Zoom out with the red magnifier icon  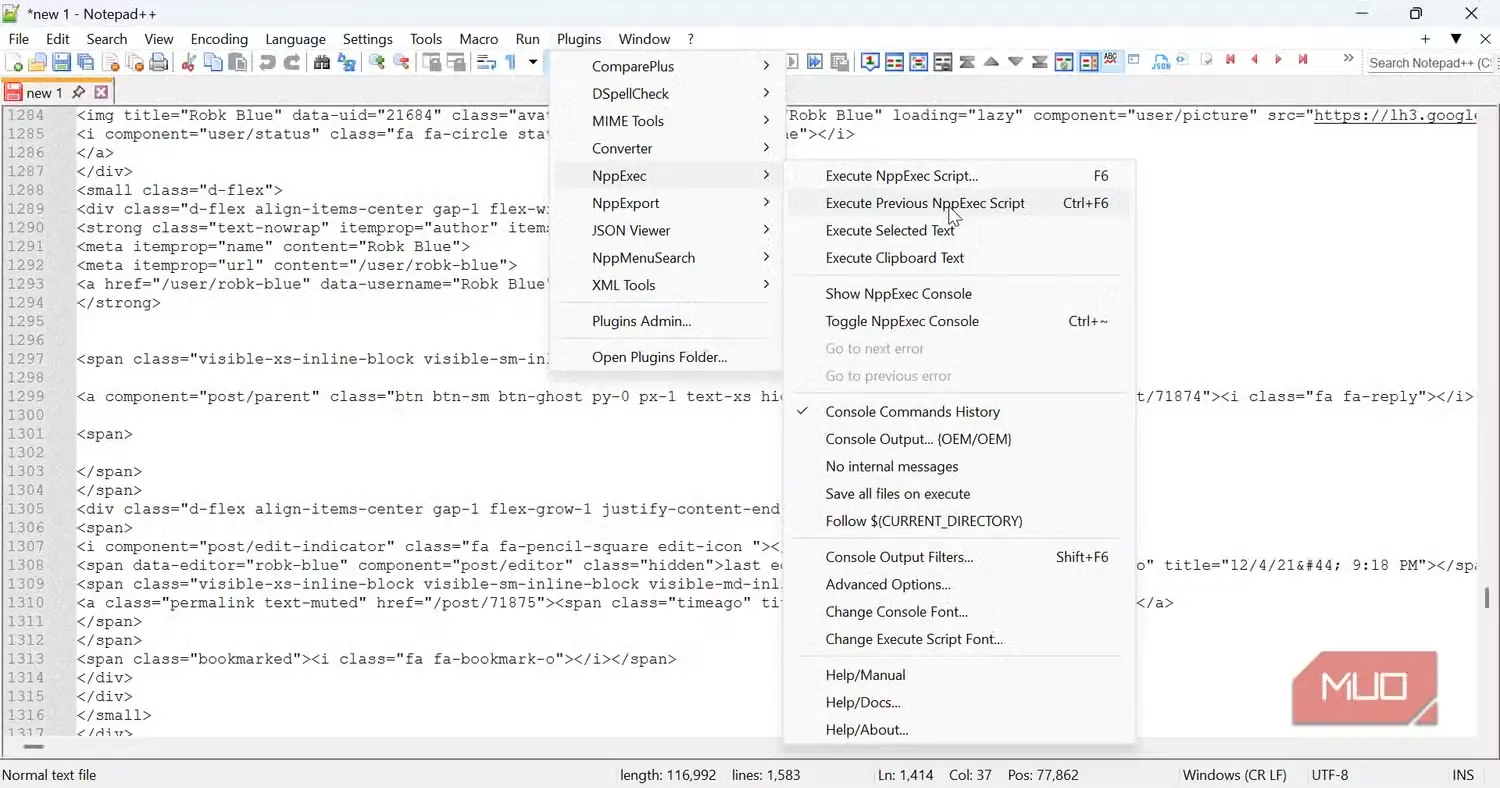click(402, 62)
